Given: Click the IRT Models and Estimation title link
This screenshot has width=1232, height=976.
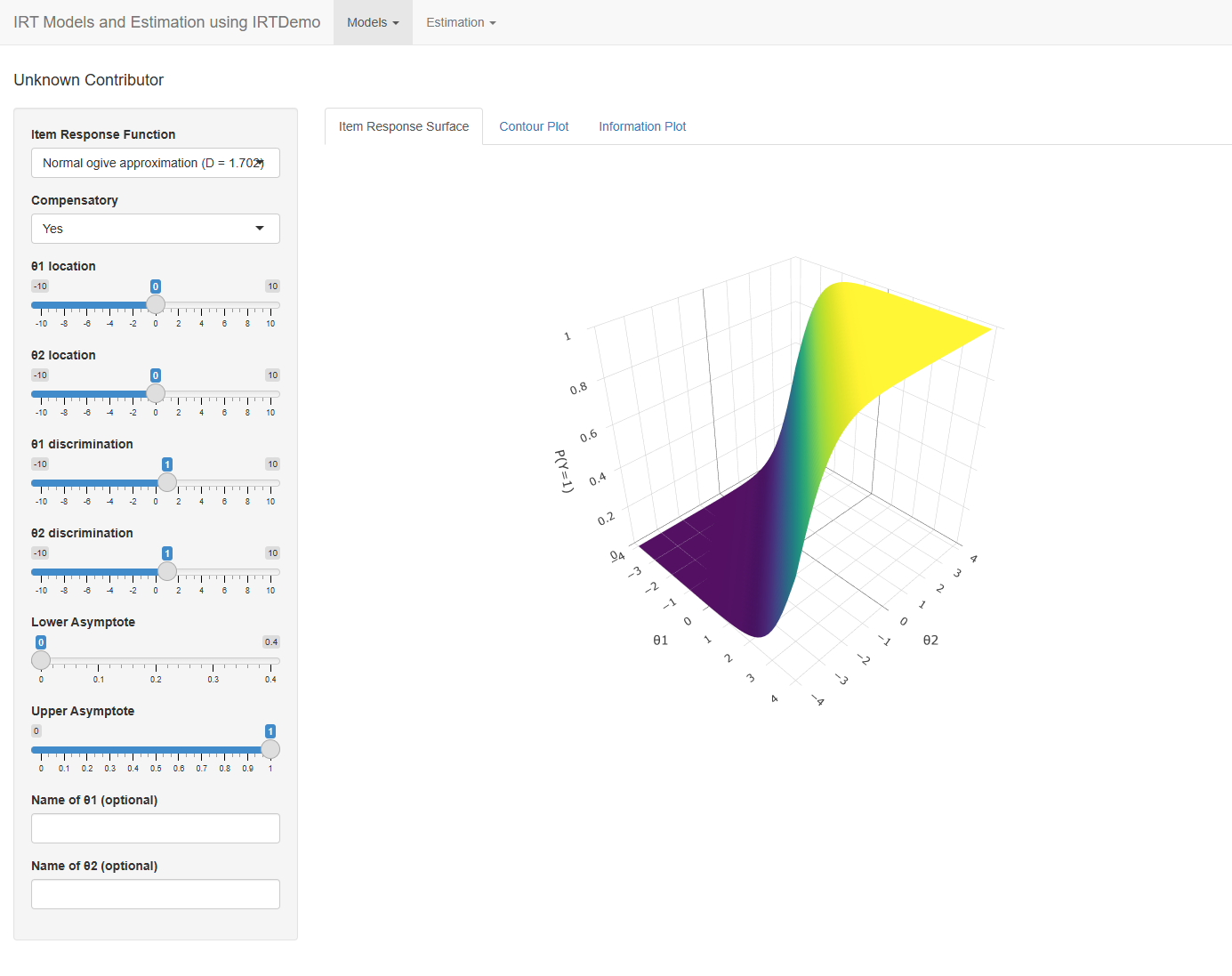Looking at the screenshot, I should [x=167, y=22].
